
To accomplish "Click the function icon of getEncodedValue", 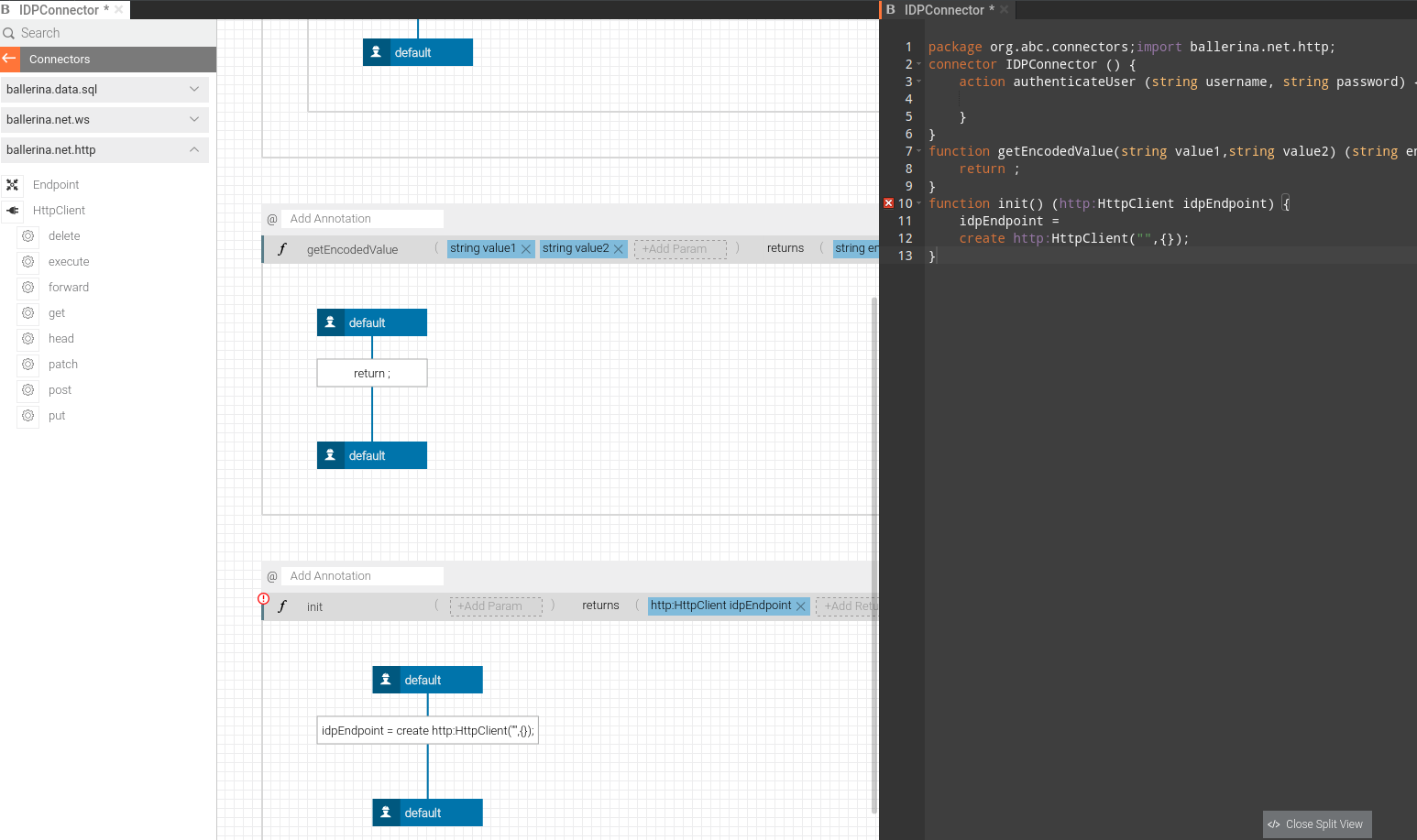I will tap(282, 249).
